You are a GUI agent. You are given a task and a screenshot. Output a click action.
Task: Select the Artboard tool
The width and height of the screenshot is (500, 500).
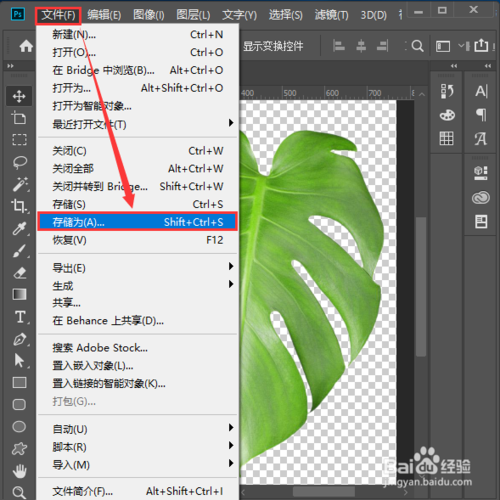(19, 118)
